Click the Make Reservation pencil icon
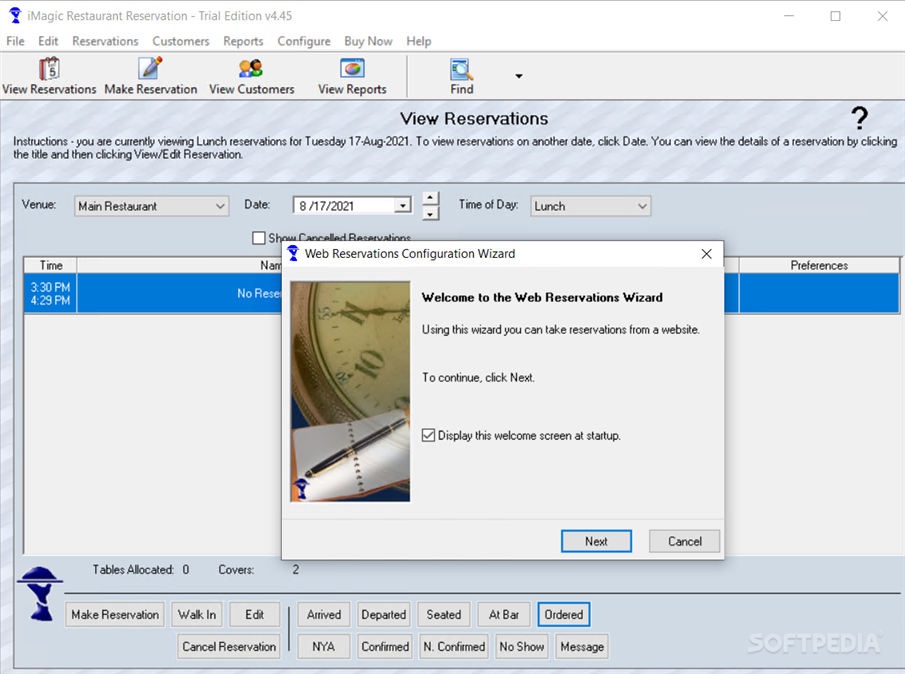 150,68
